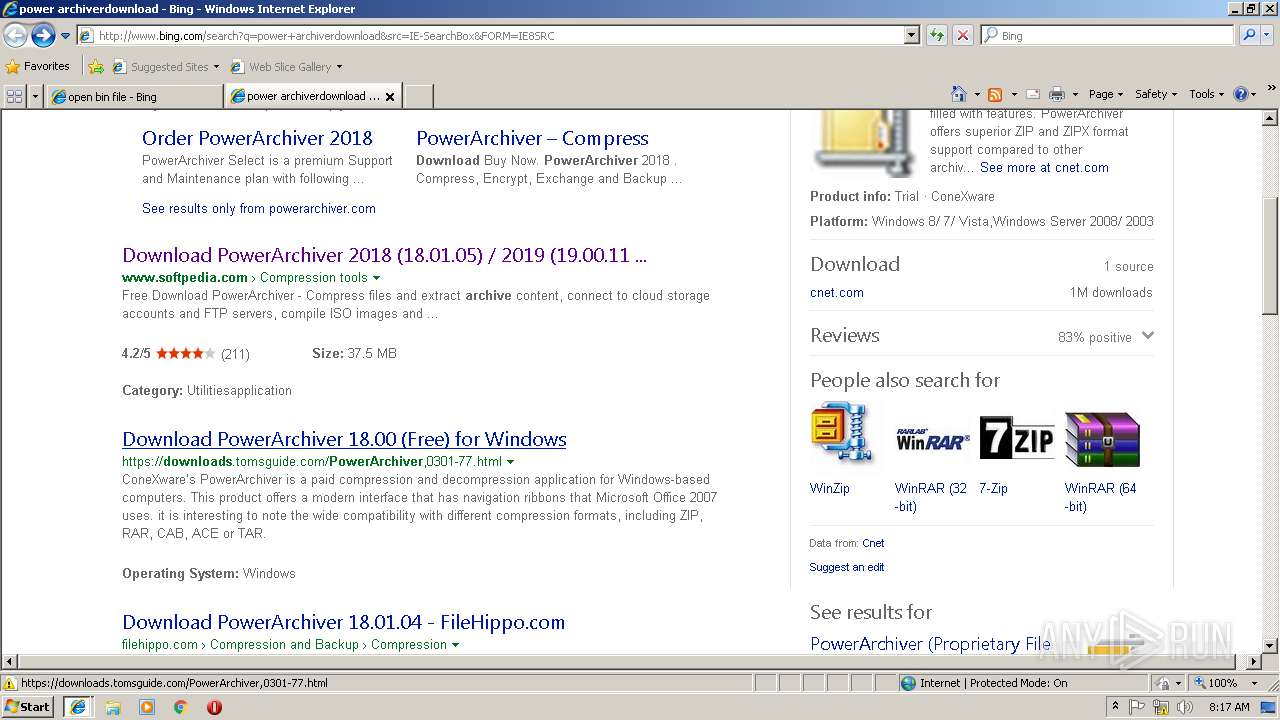Image resolution: width=1280 pixels, height=720 pixels.
Task: Open a new blank tab
Action: click(418, 97)
